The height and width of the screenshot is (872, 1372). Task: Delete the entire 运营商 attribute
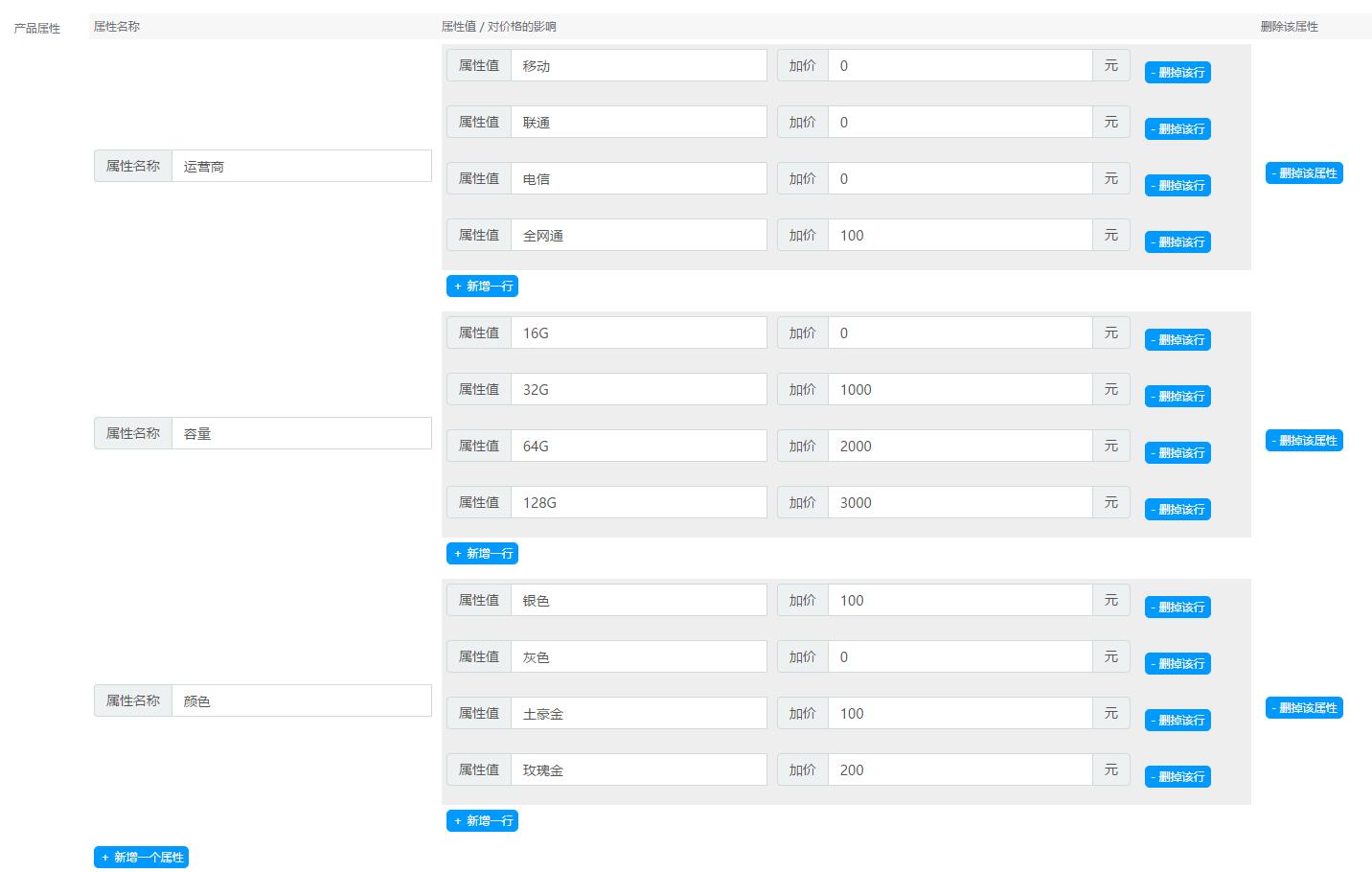(x=1304, y=173)
